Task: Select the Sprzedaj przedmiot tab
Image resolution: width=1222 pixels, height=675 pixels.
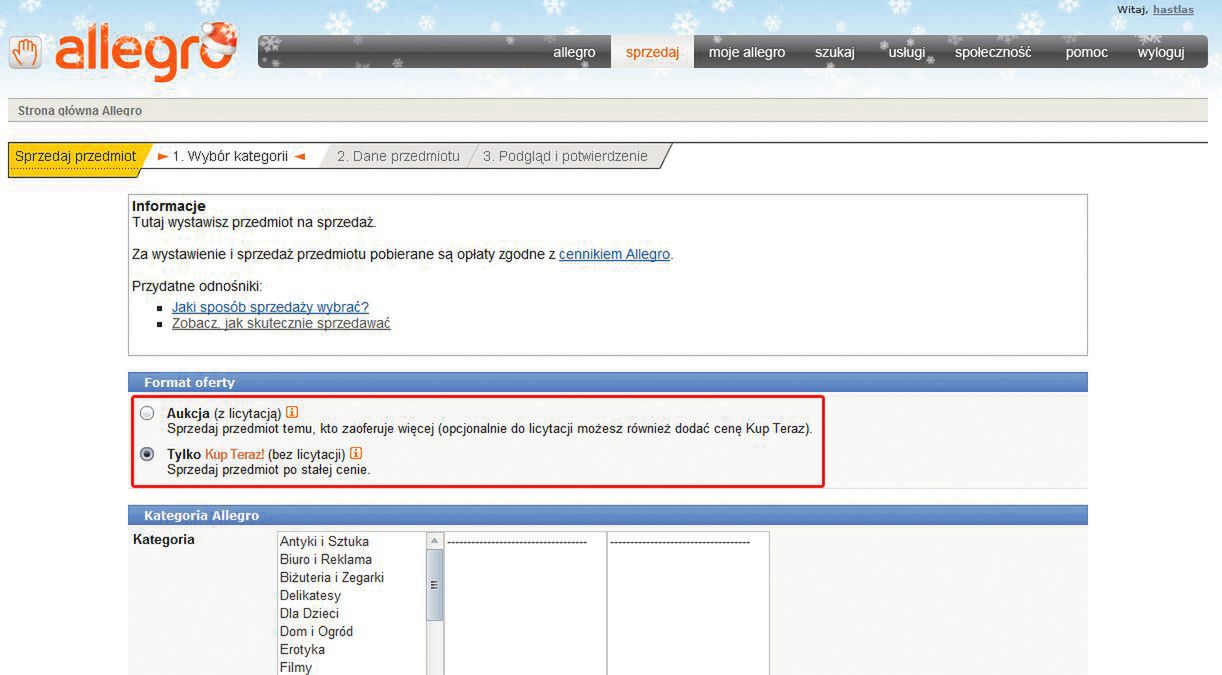Action: 76,157
